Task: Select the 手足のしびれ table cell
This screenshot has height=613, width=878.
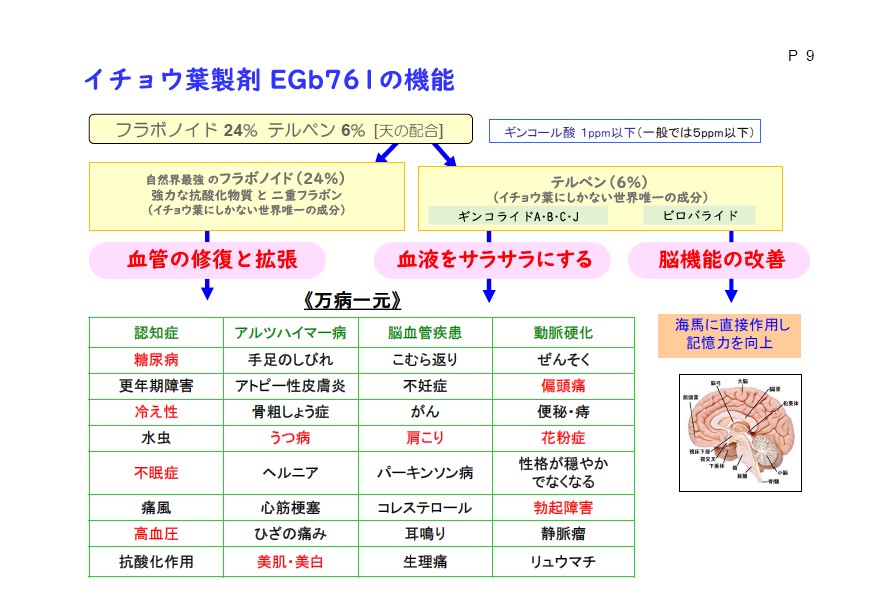Action: click(291, 360)
